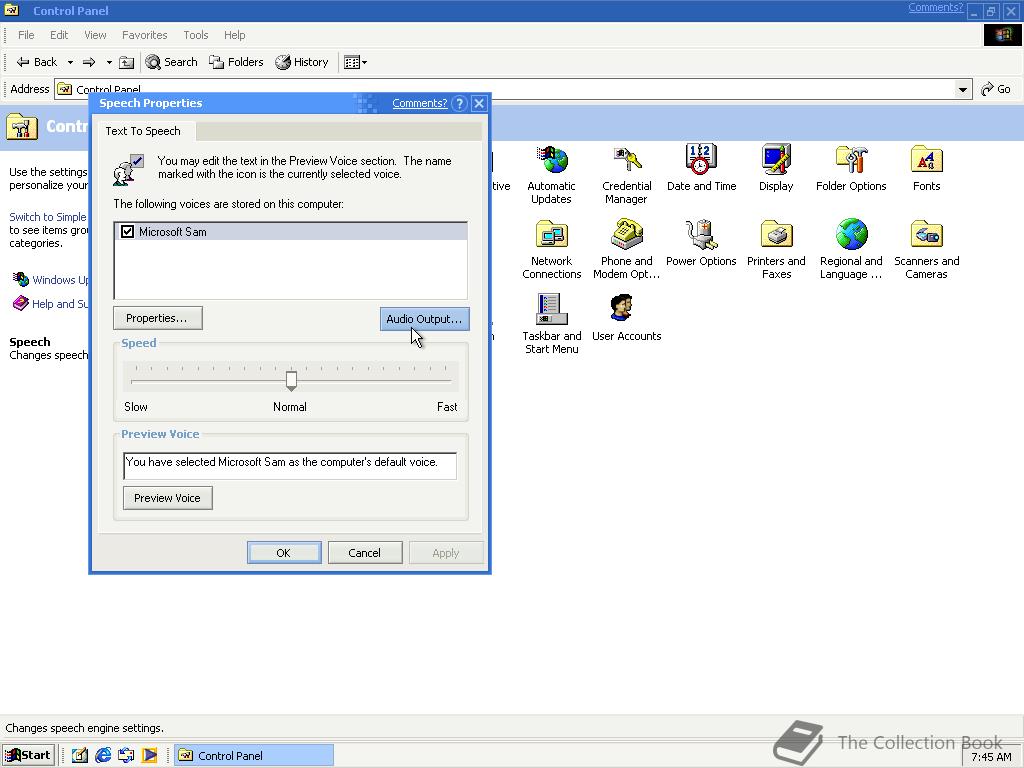Screen dimensions: 1024x768
Task: Launch Internet Explorer from quick launch
Action: tap(103, 755)
